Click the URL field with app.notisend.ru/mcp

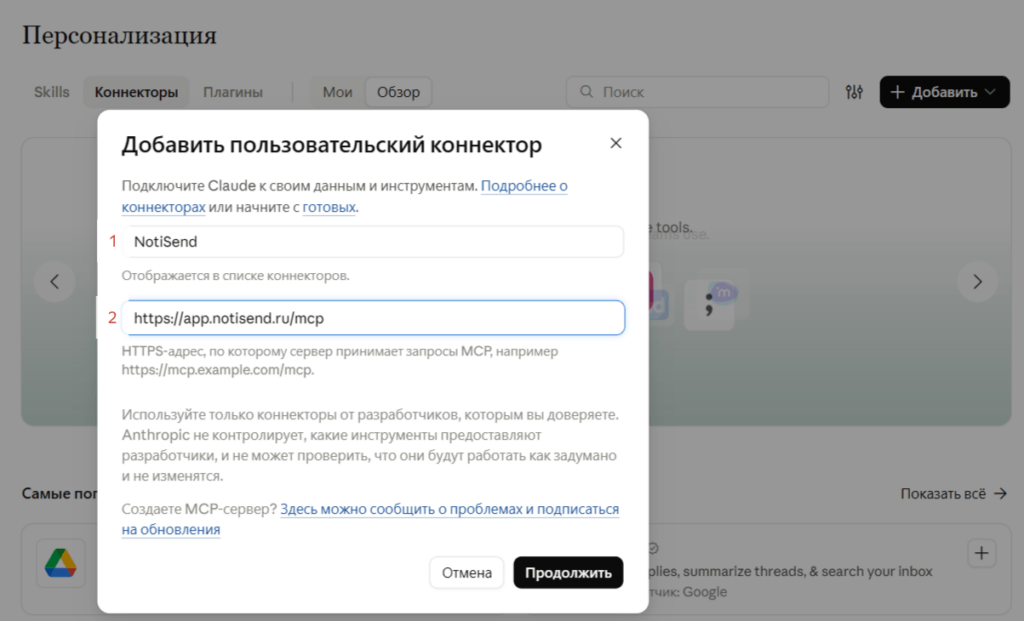click(373, 318)
